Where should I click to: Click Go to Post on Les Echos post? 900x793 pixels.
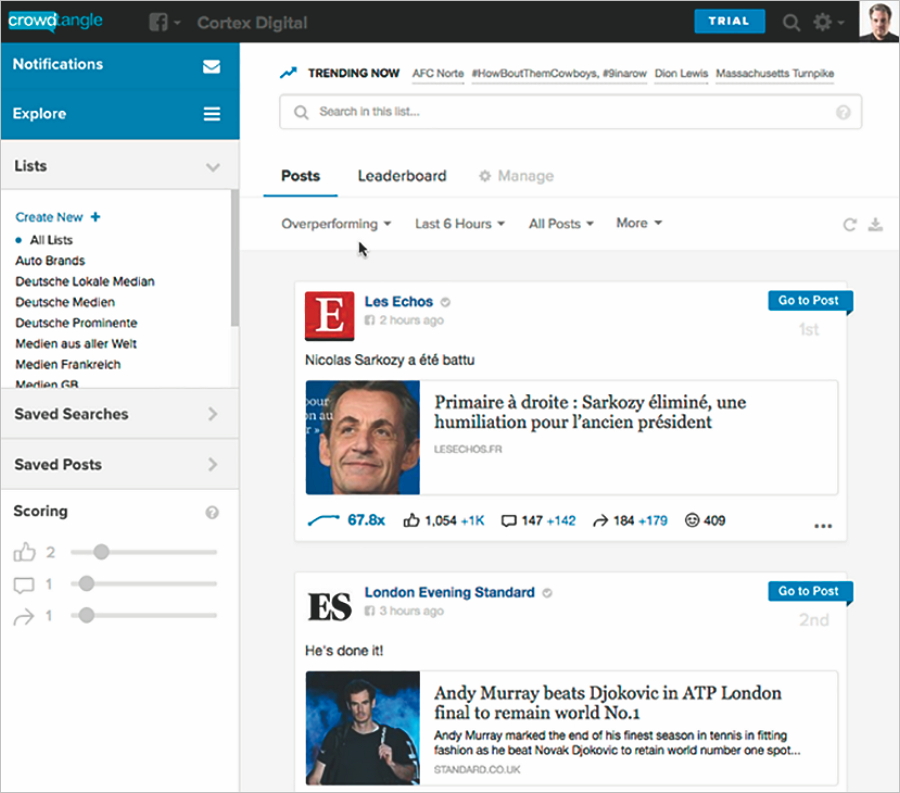pyautogui.click(x=808, y=301)
